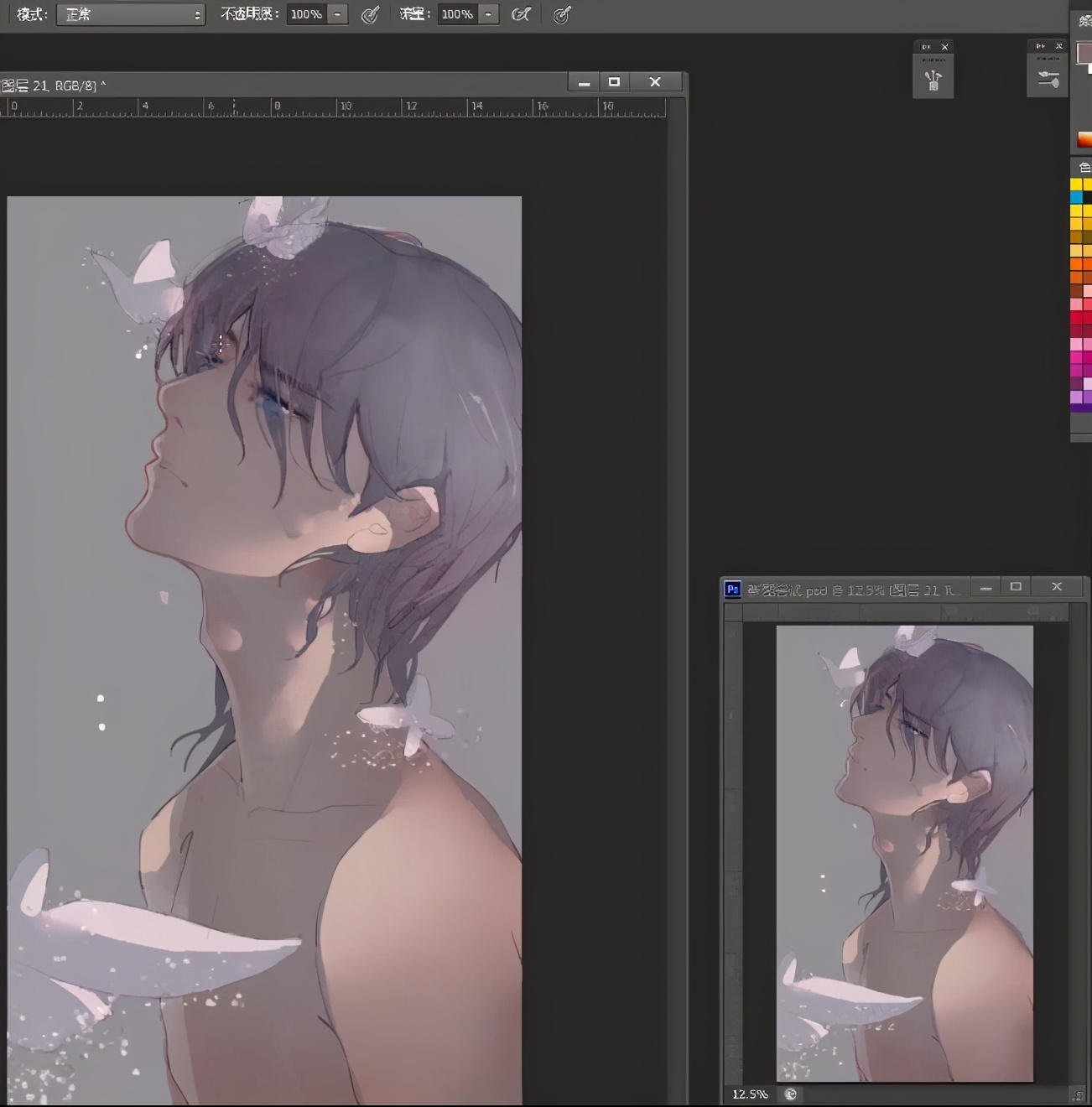The width and height of the screenshot is (1092, 1107).
Task: Expand the flow percentage slider arrow
Action: [488, 14]
